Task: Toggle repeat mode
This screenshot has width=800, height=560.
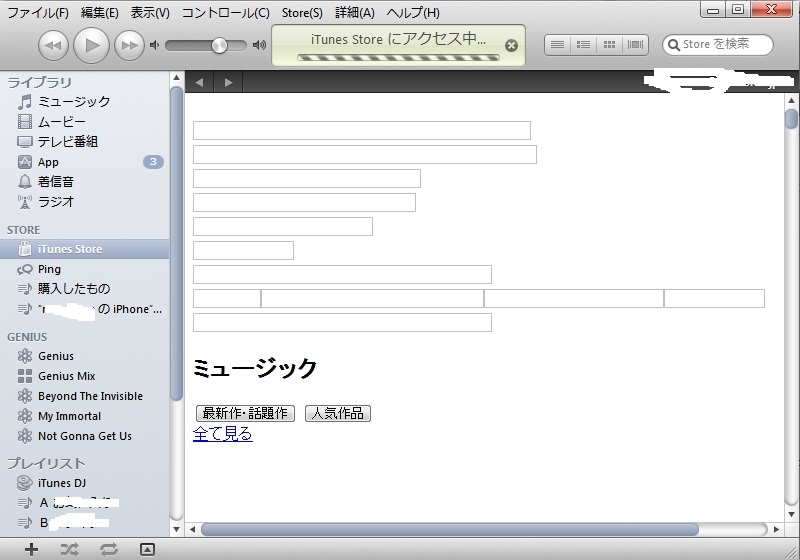Action: 109,549
